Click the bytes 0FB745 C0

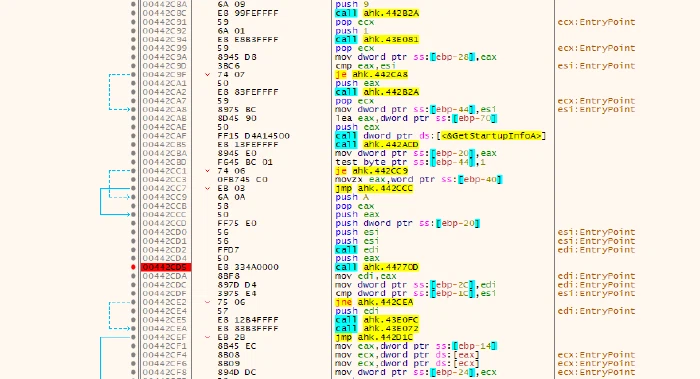point(242,179)
